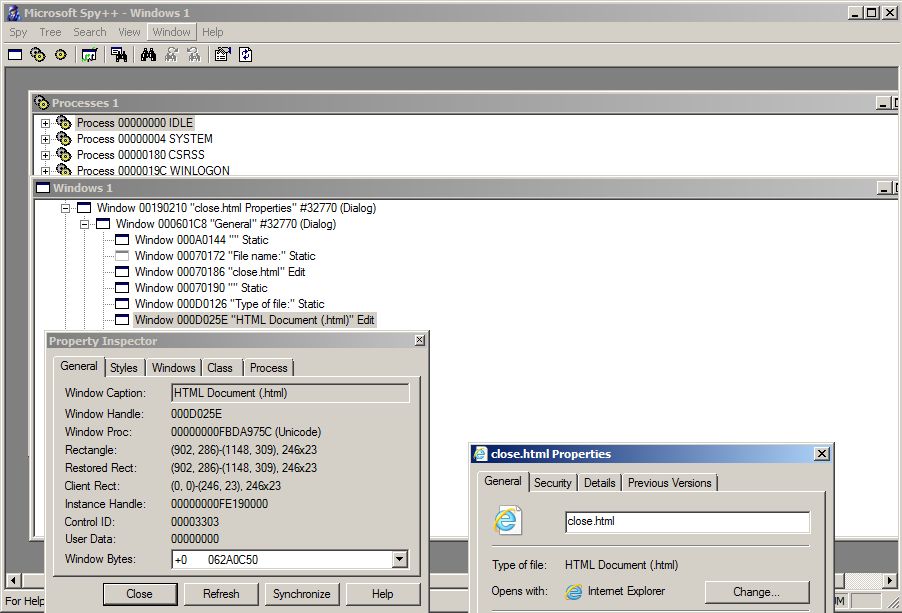Open the Window menu
Screen dimensions: 902x613
pyautogui.click(x=171, y=32)
